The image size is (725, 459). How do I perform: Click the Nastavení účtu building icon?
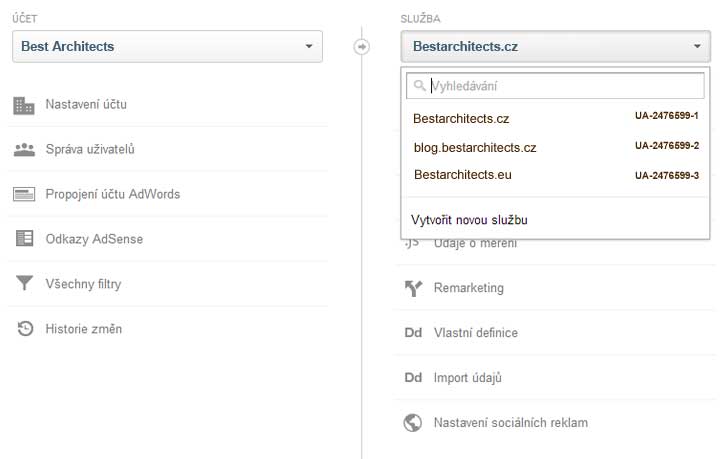click(x=24, y=105)
